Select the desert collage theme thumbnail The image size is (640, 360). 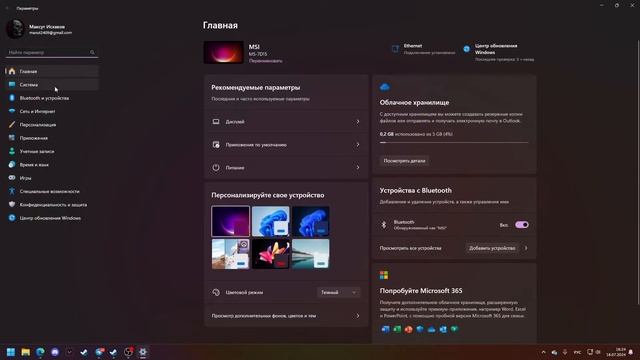(231, 254)
